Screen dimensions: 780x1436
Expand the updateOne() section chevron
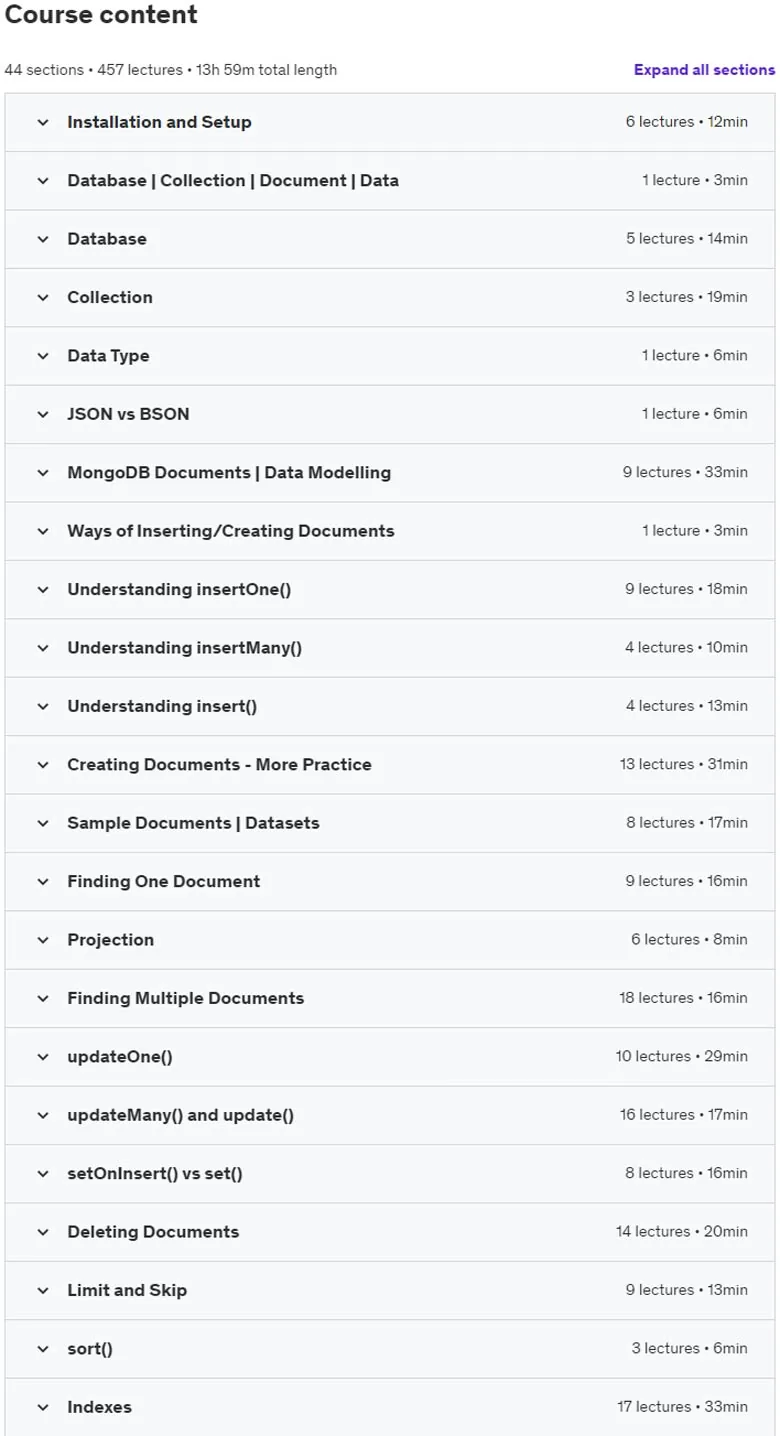click(x=43, y=1057)
